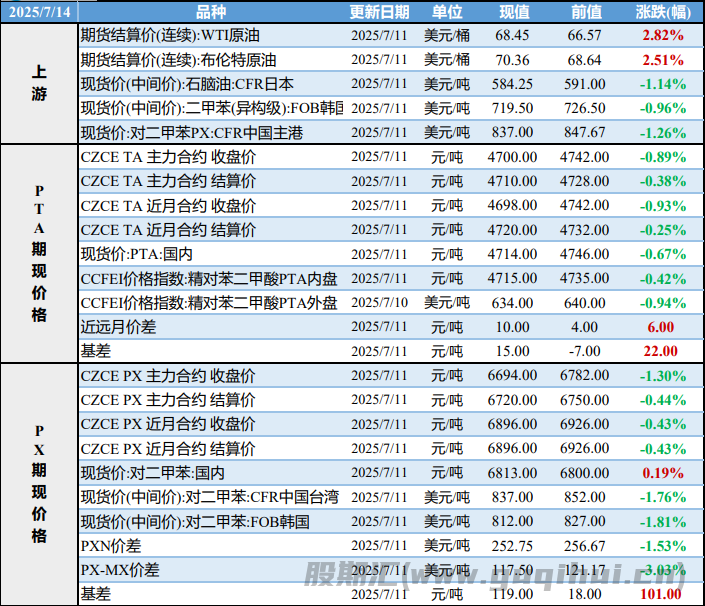This screenshot has width=705, height=606.
Task: Click the 品种 column header
Action: click(210, 12)
